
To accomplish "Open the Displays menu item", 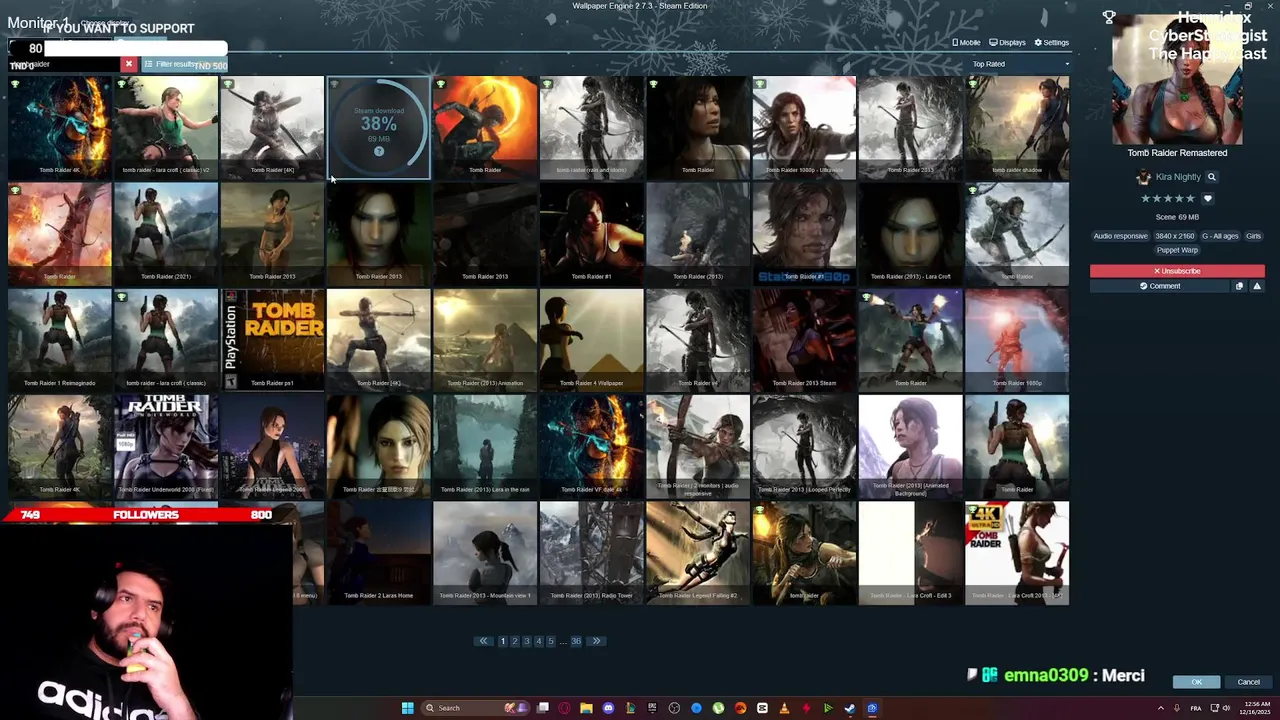I will (1007, 43).
